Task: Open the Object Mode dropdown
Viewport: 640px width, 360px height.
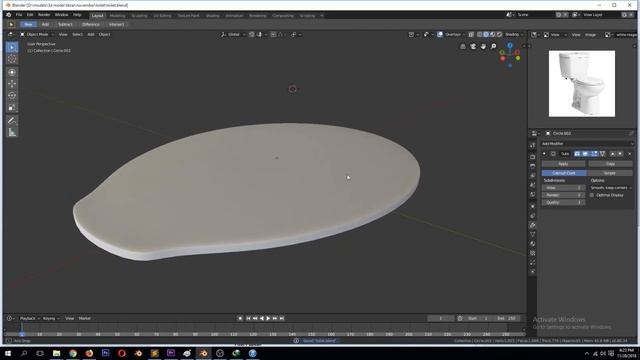Action: tap(37, 35)
